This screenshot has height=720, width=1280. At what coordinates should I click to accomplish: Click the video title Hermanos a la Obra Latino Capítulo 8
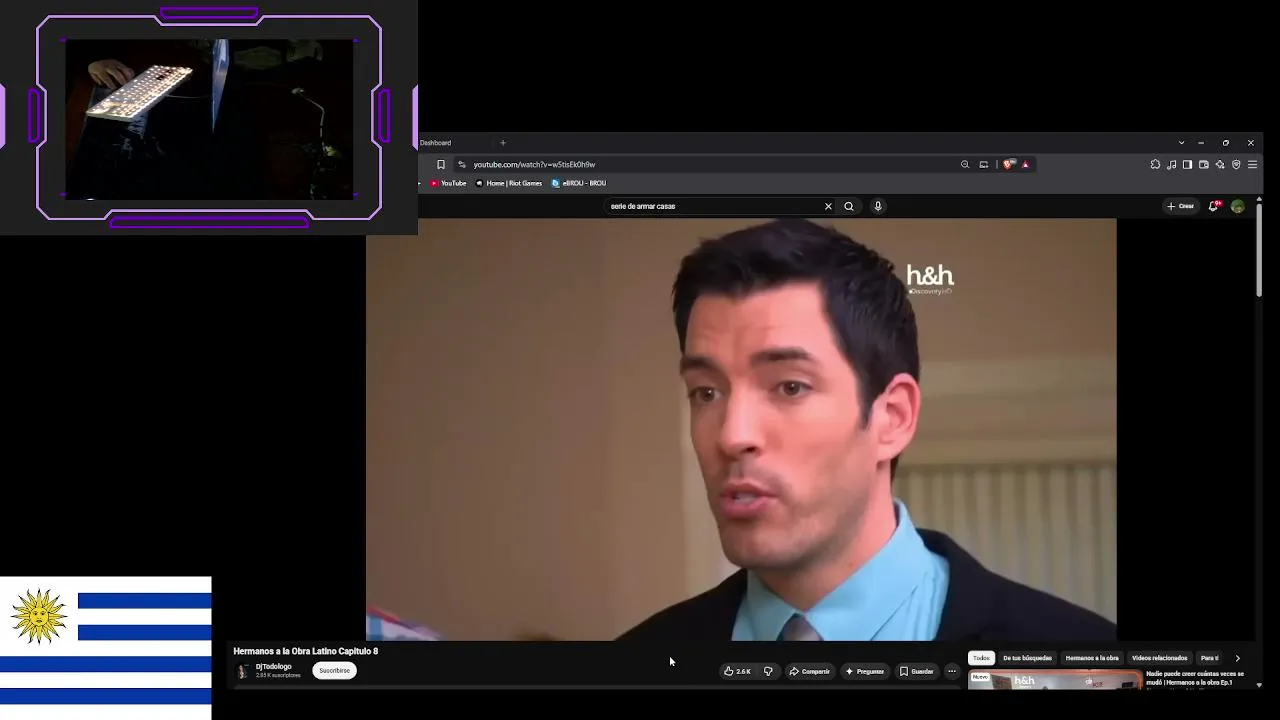pos(306,651)
